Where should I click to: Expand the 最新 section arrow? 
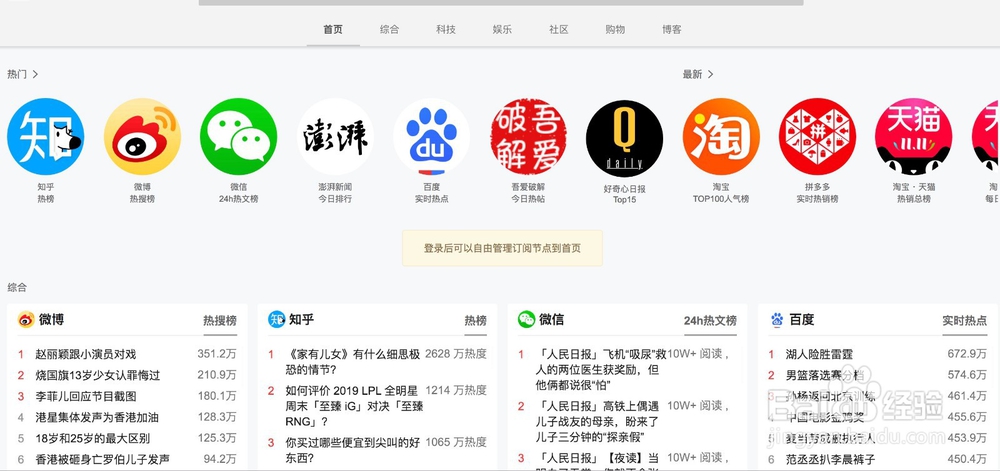pos(710,74)
